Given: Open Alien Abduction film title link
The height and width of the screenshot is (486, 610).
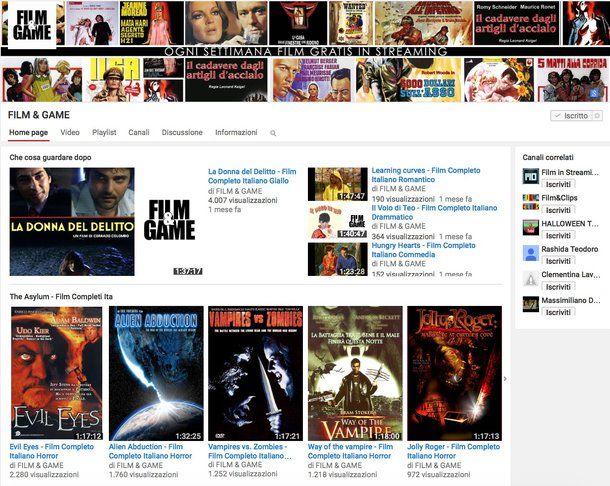Looking at the screenshot, I should 151,451.
